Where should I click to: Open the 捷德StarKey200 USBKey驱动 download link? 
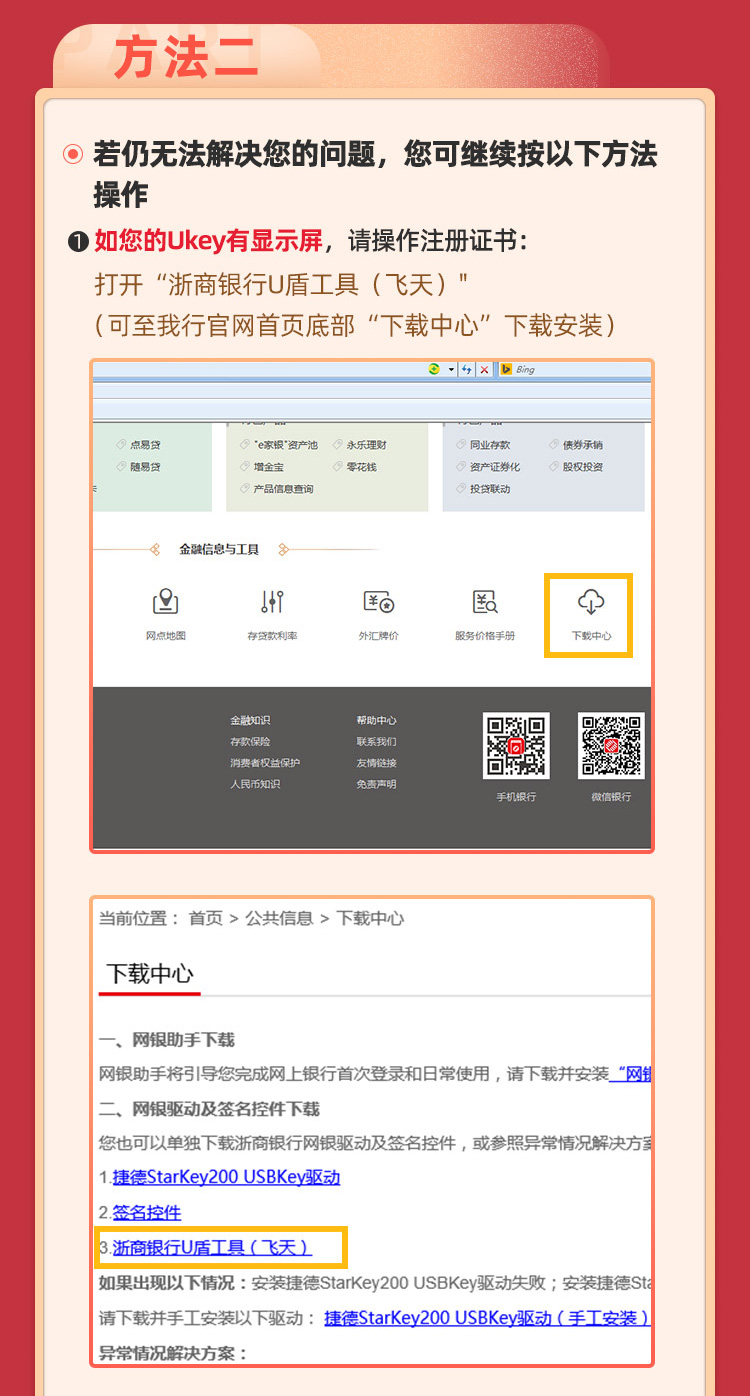pos(226,1177)
